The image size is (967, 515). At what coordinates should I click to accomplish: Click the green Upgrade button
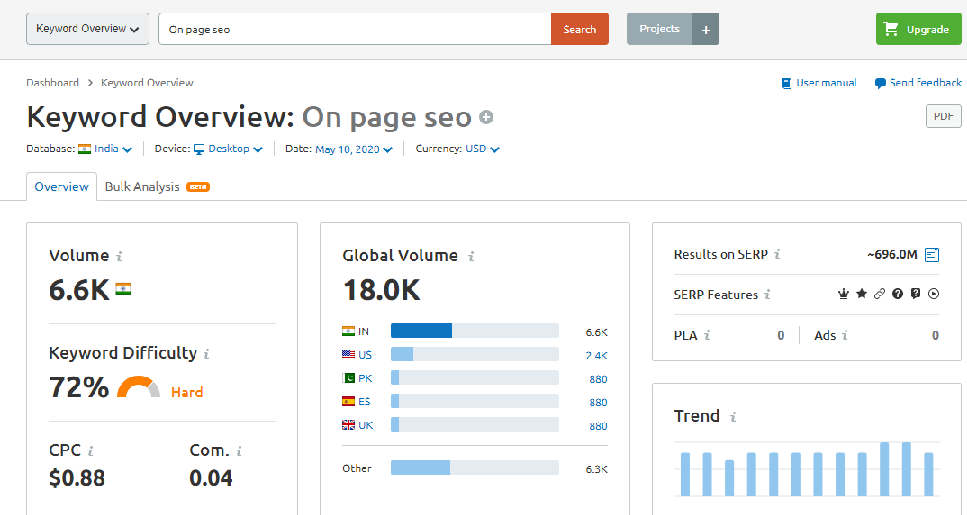[x=918, y=29]
